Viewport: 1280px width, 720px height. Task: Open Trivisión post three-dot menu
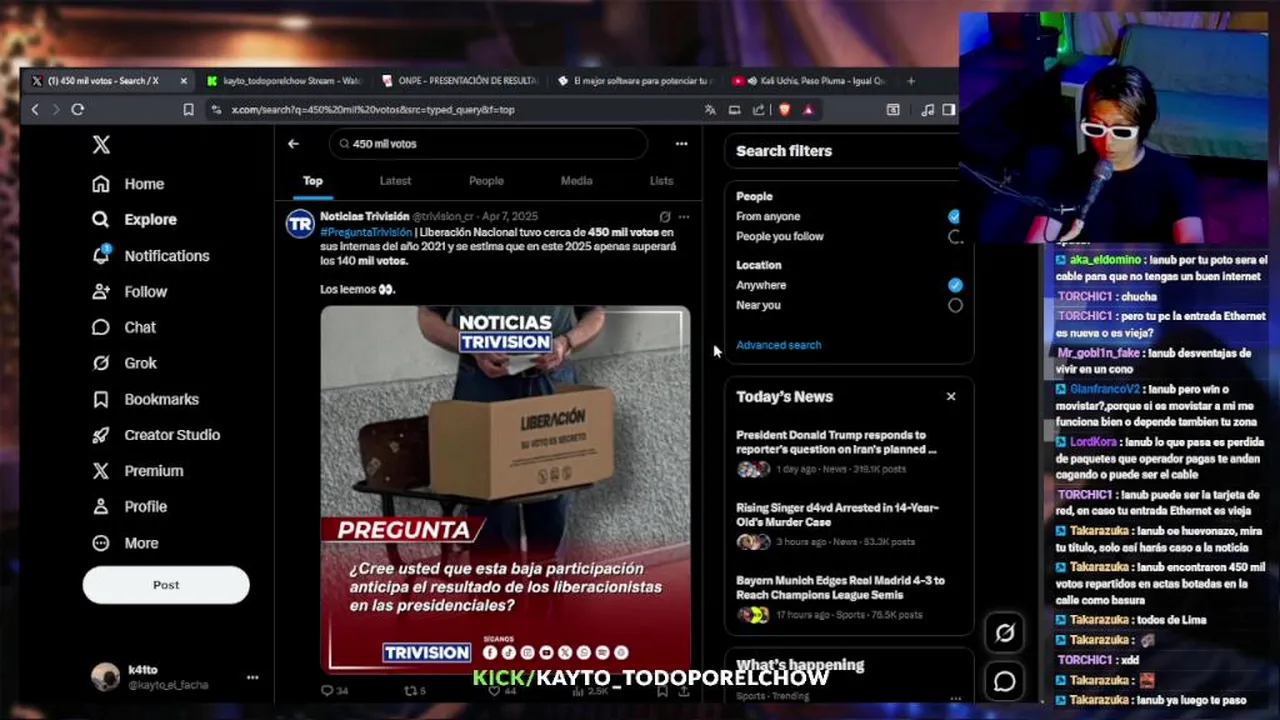point(684,217)
